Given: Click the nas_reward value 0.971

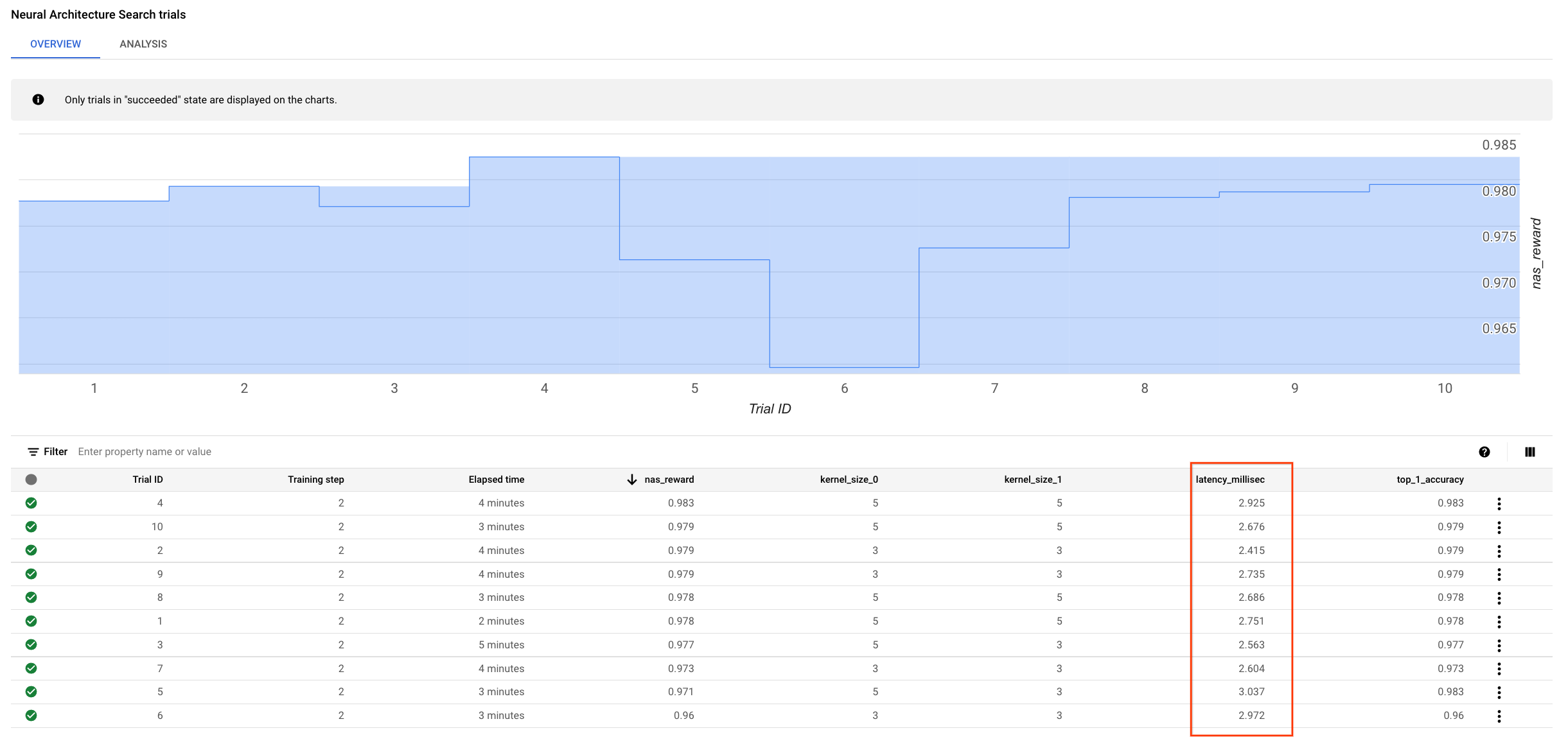Looking at the screenshot, I should [681, 692].
